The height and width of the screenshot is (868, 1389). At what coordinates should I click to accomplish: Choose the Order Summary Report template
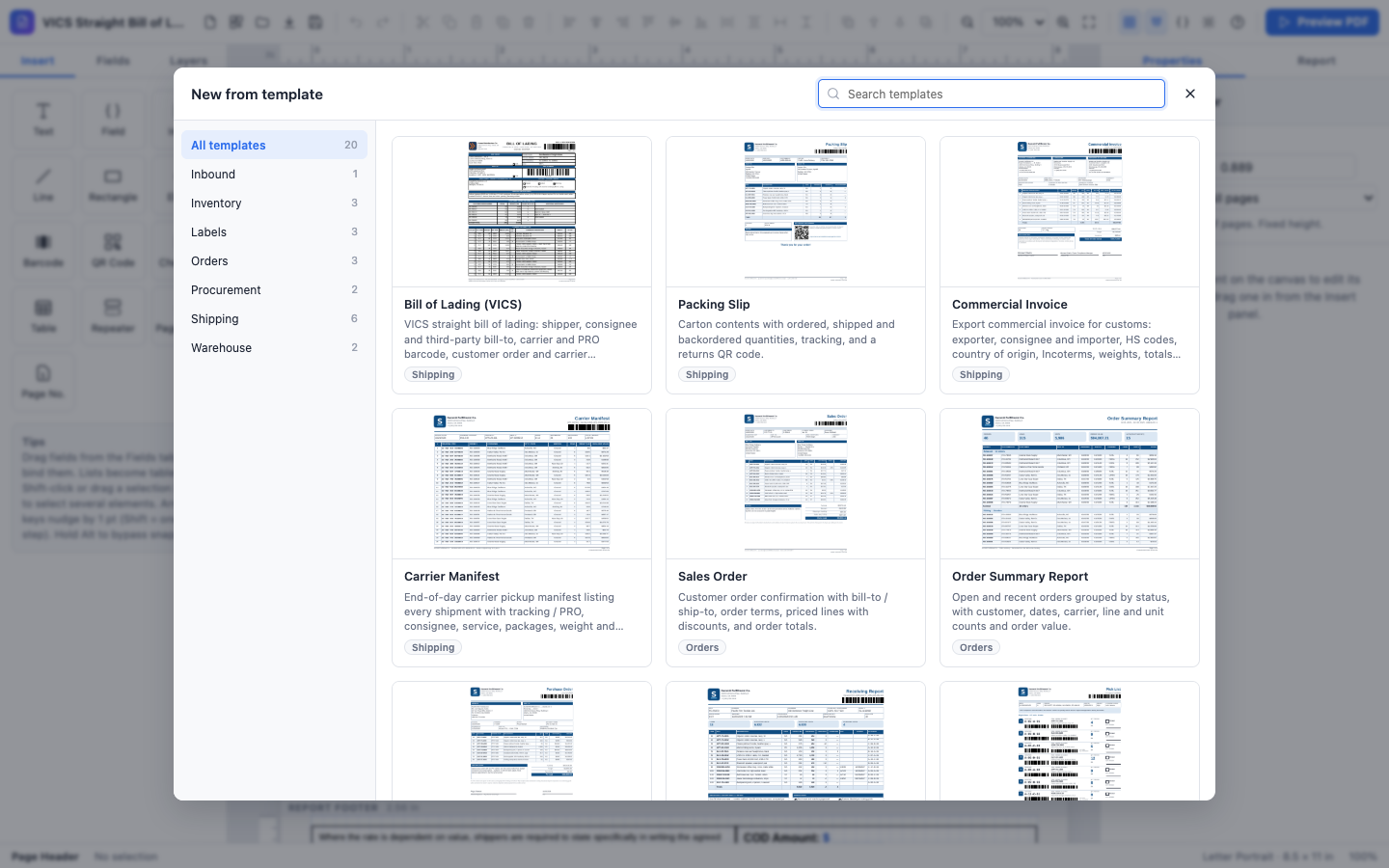tap(1070, 537)
